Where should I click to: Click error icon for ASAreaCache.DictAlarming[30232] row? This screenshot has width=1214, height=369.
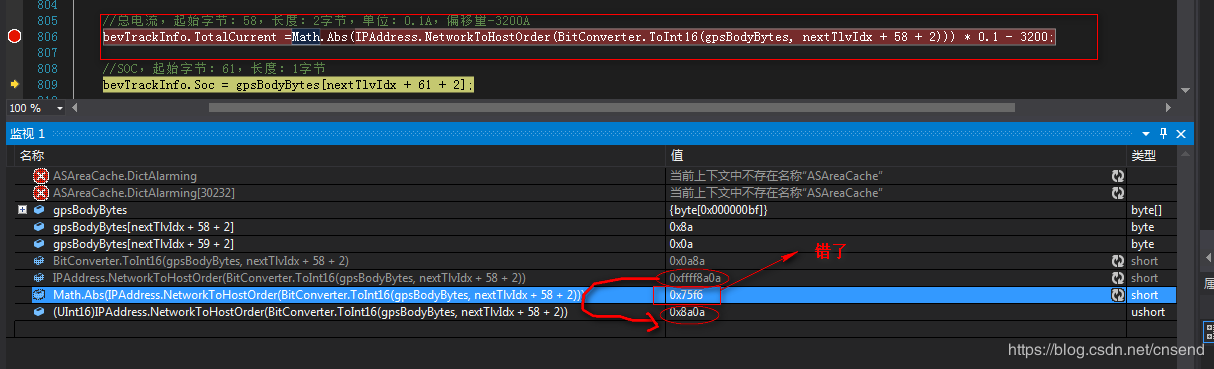41,193
